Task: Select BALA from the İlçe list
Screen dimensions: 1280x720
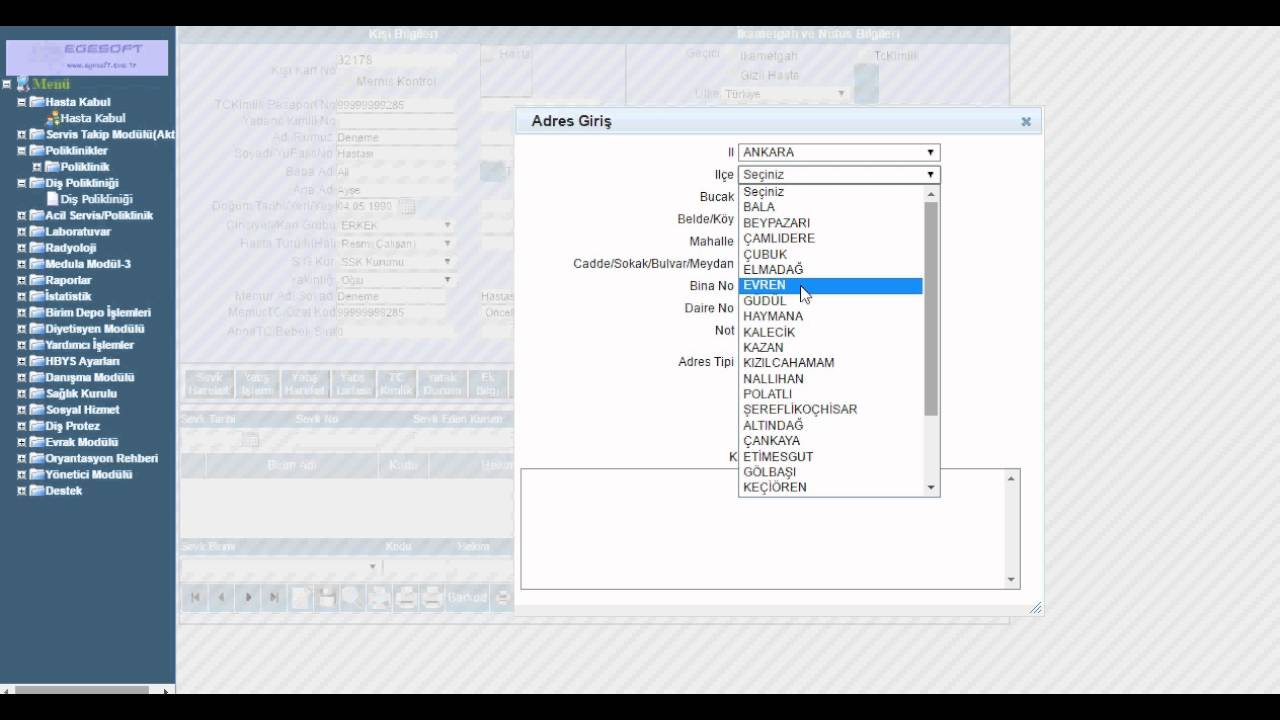Action: (830, 207)
